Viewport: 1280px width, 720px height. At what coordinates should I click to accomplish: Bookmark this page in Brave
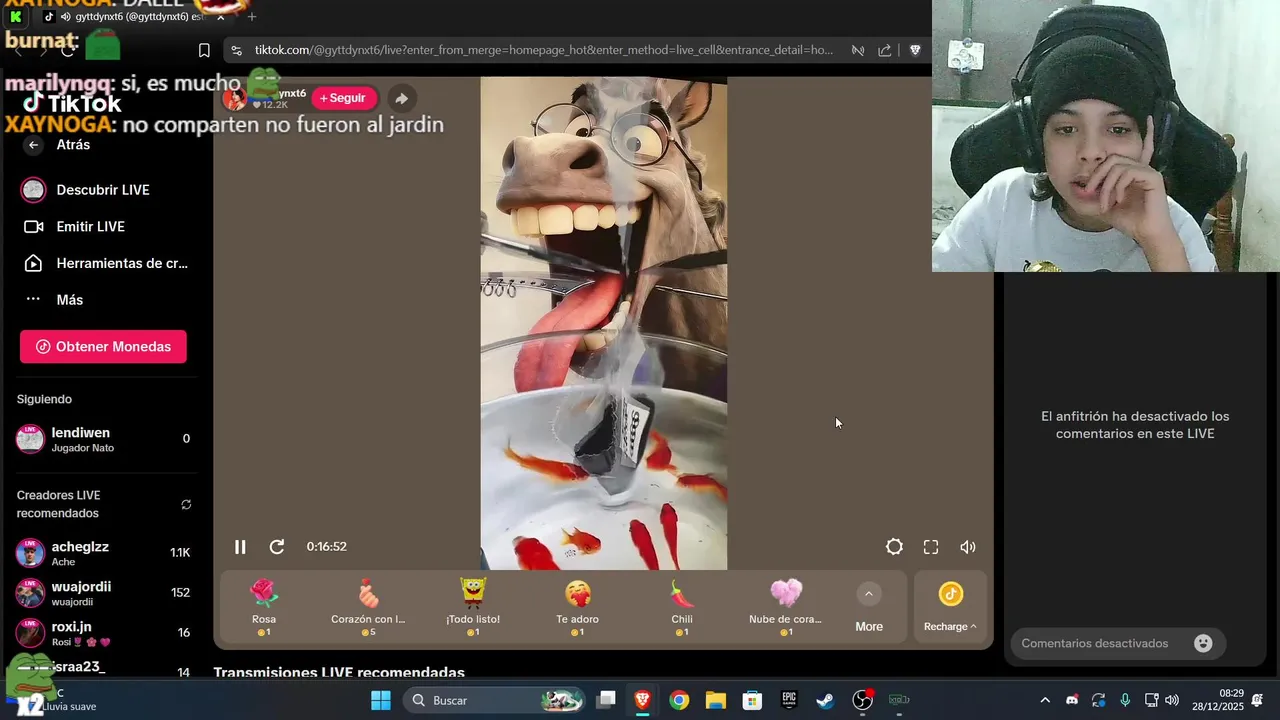[x=204, y=50]
